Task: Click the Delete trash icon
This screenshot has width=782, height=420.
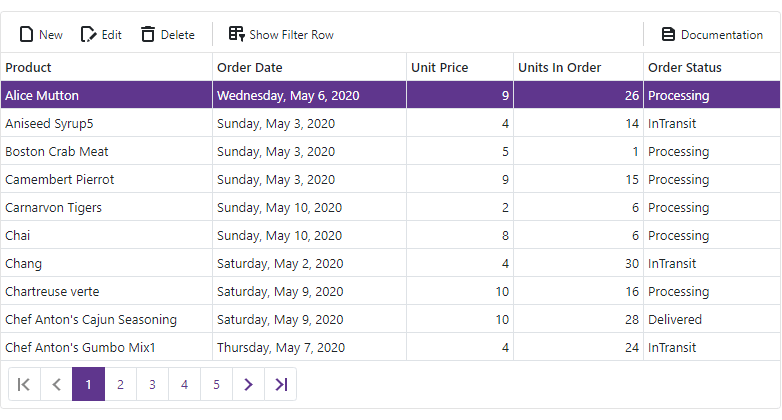Action: pos(148,34)
